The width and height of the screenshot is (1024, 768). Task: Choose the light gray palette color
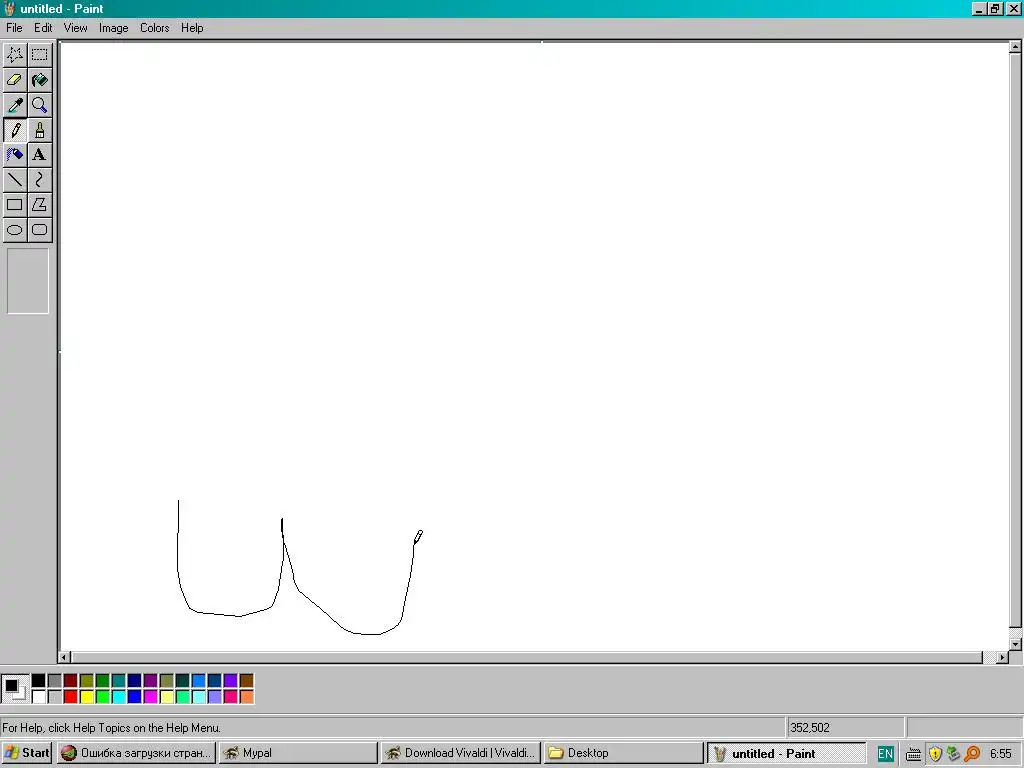point(55,697)
